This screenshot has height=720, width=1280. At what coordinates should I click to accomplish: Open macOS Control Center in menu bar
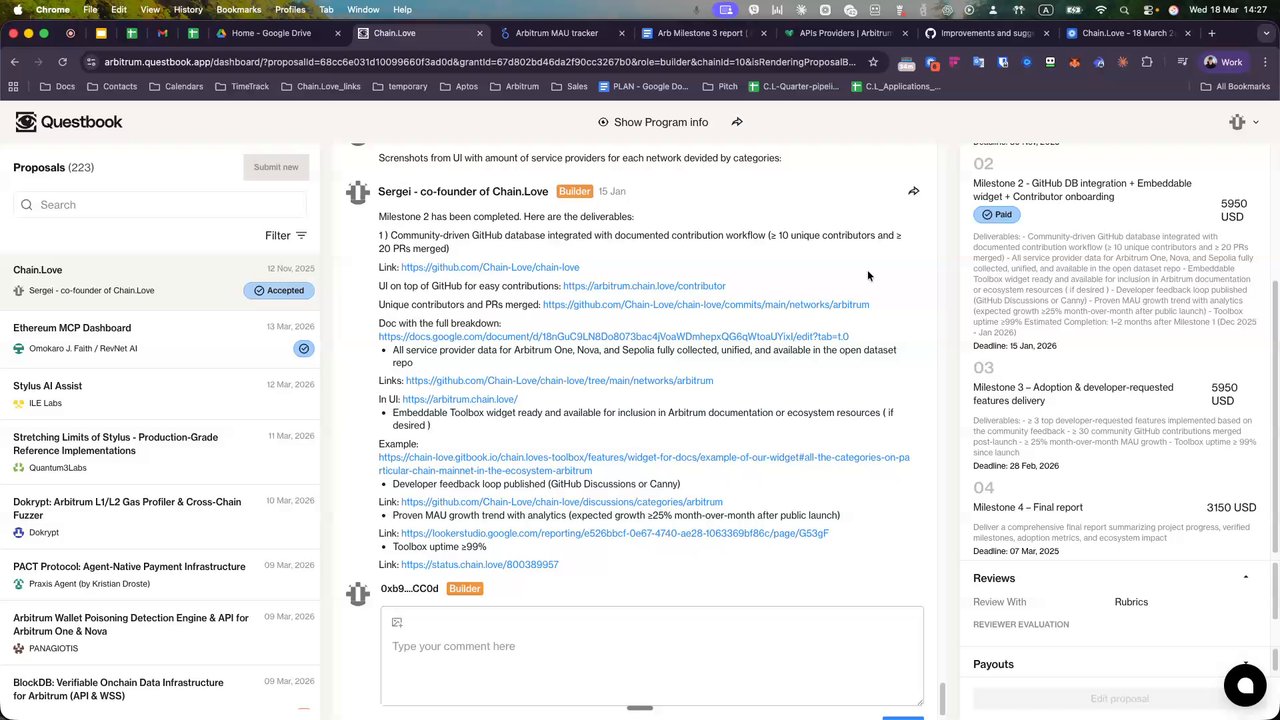1147,10
